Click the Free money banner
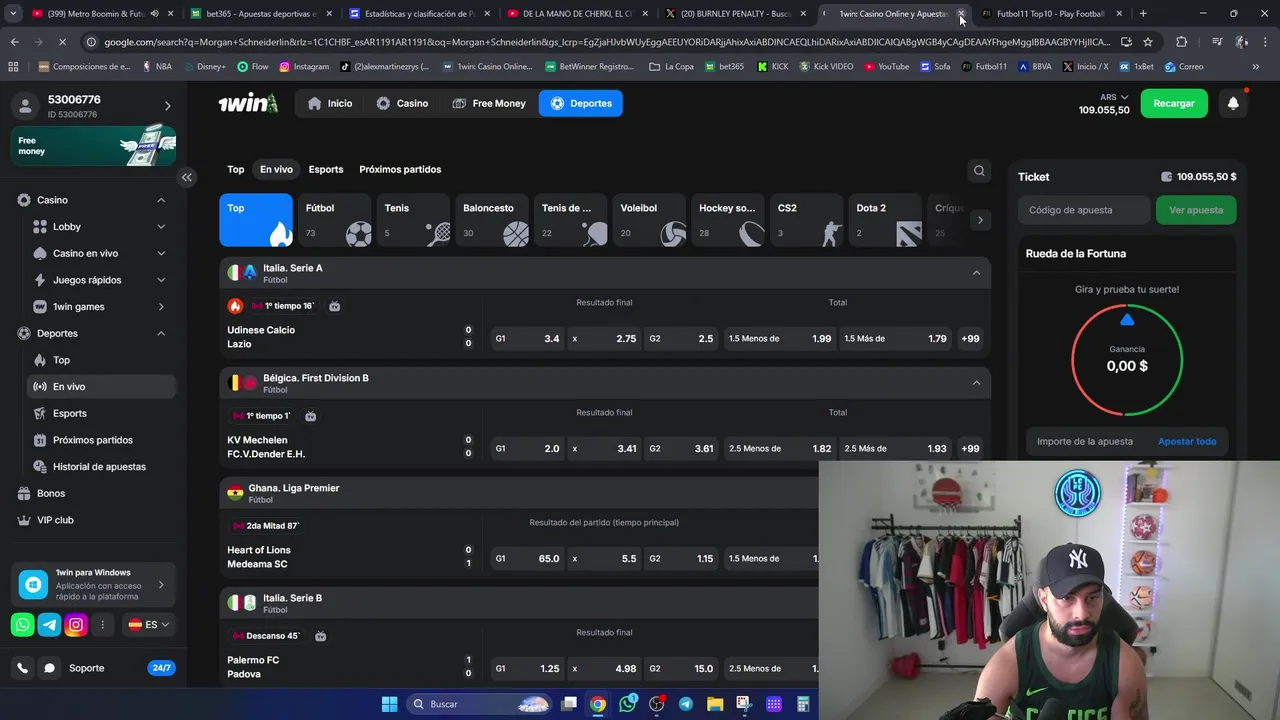The width and height of the screenshot is (1280, 720). coord(93,146)
